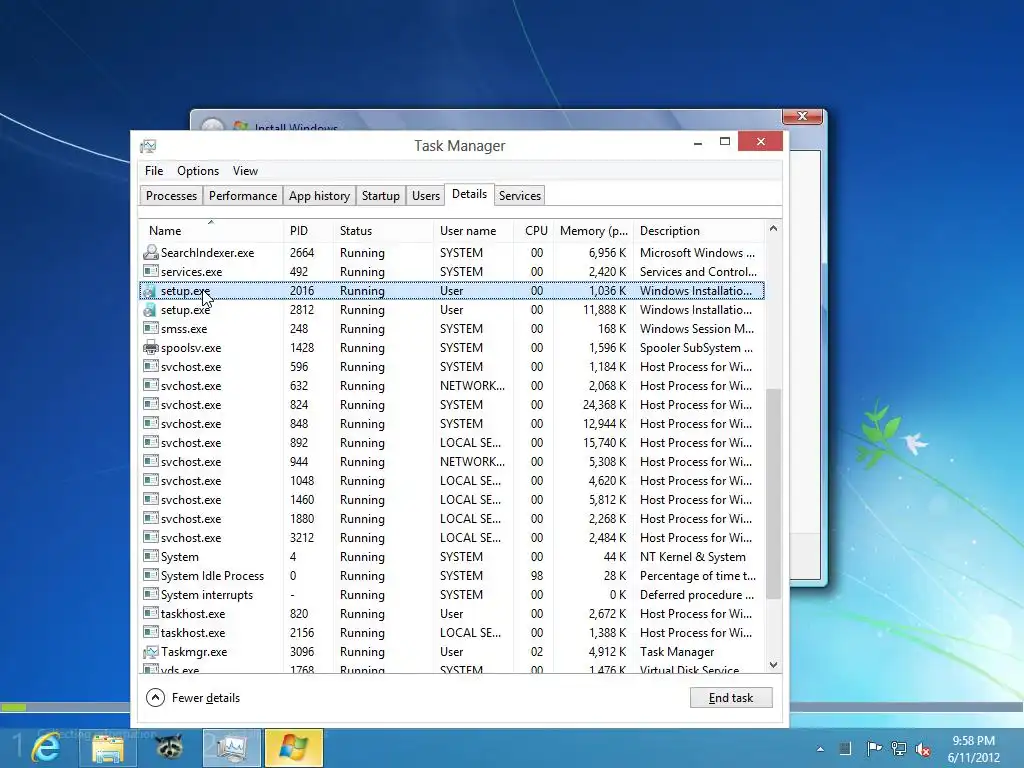Click the spoolsv.exe printer icon
The width and height of the screenshot is (1024, 768).
(151, 347)
